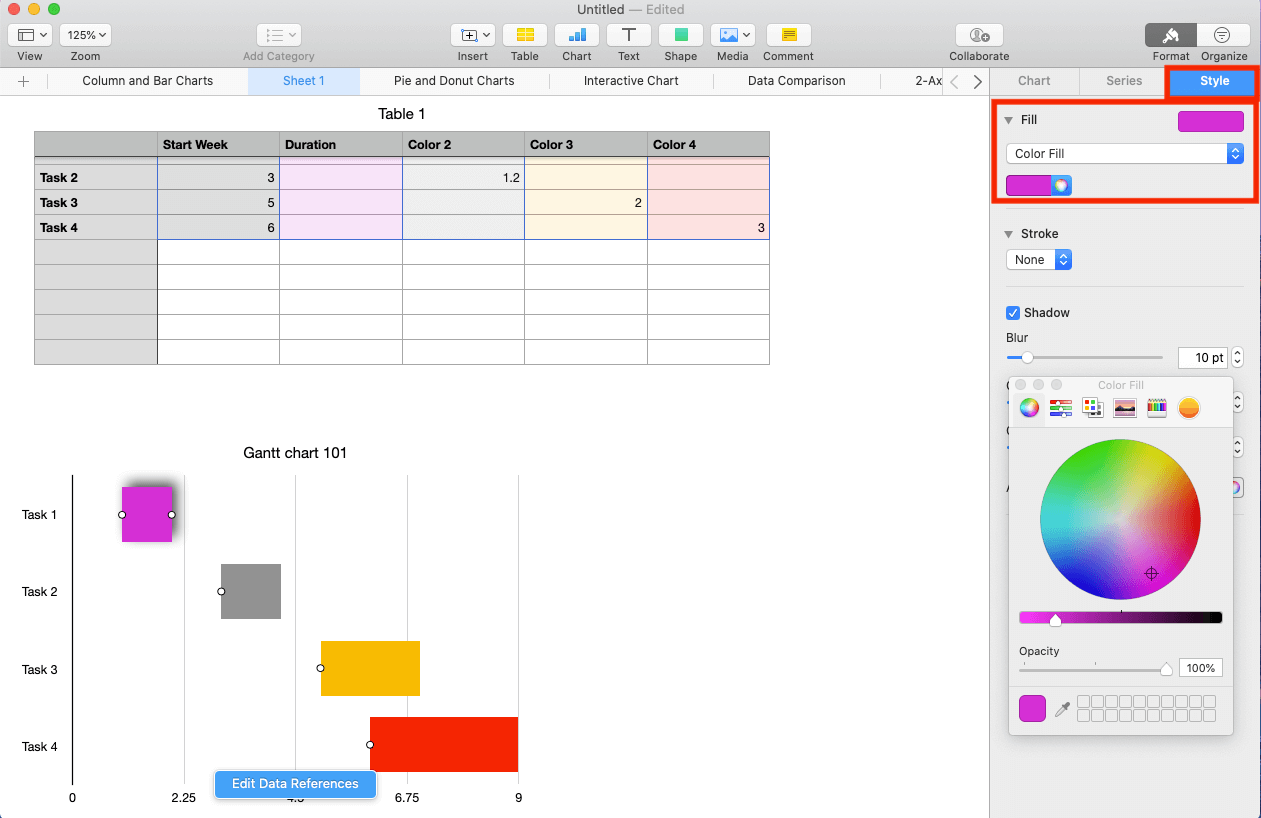Click the Edit Data References button
The image size is (1261, 818).
[x=295, y=784]
